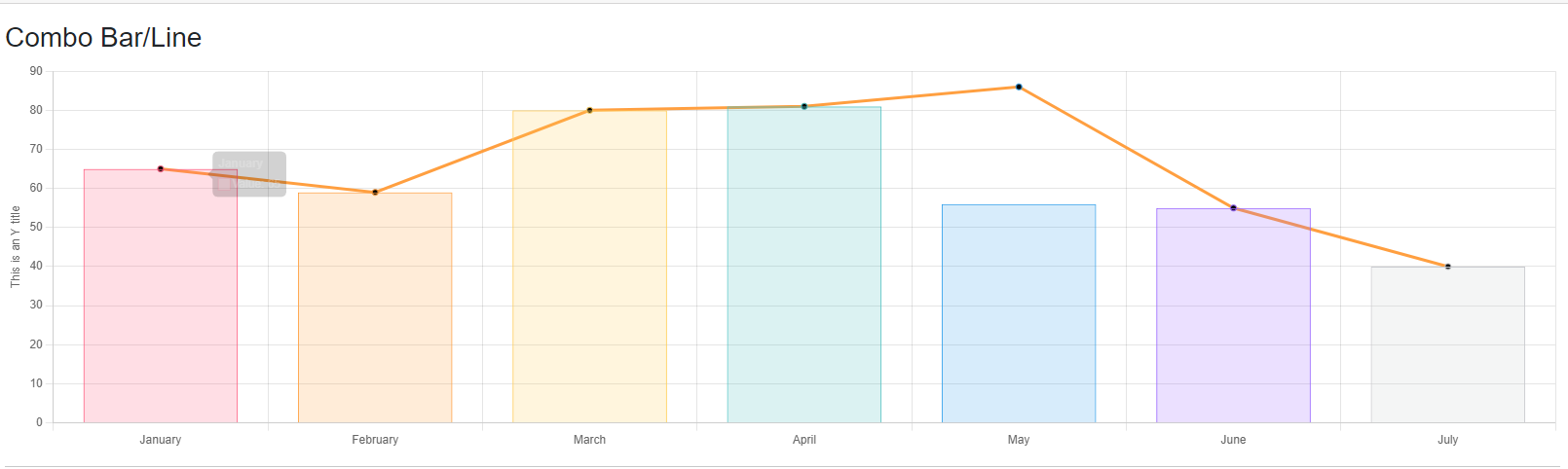
Task: Click the 'This is an Y title' axis label
Action: [15, 246]
